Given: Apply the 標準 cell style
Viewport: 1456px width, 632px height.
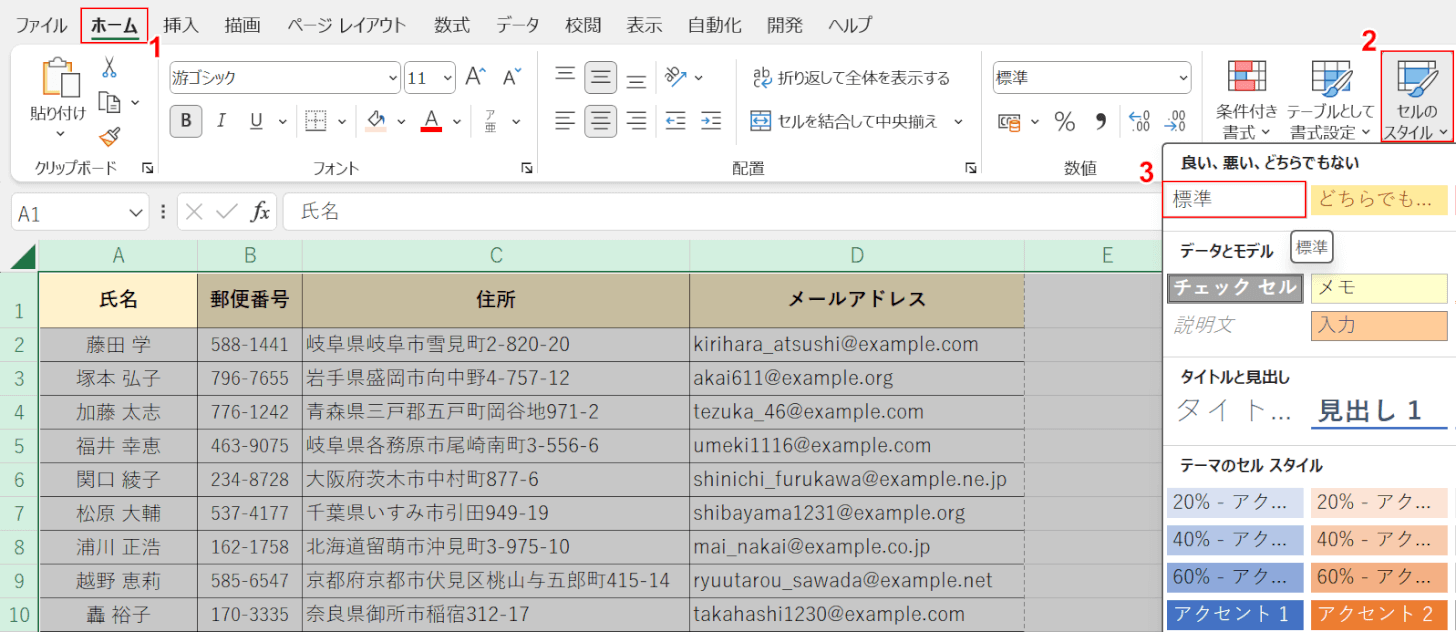Looking at the screenshot, I should click(1234, 200).
